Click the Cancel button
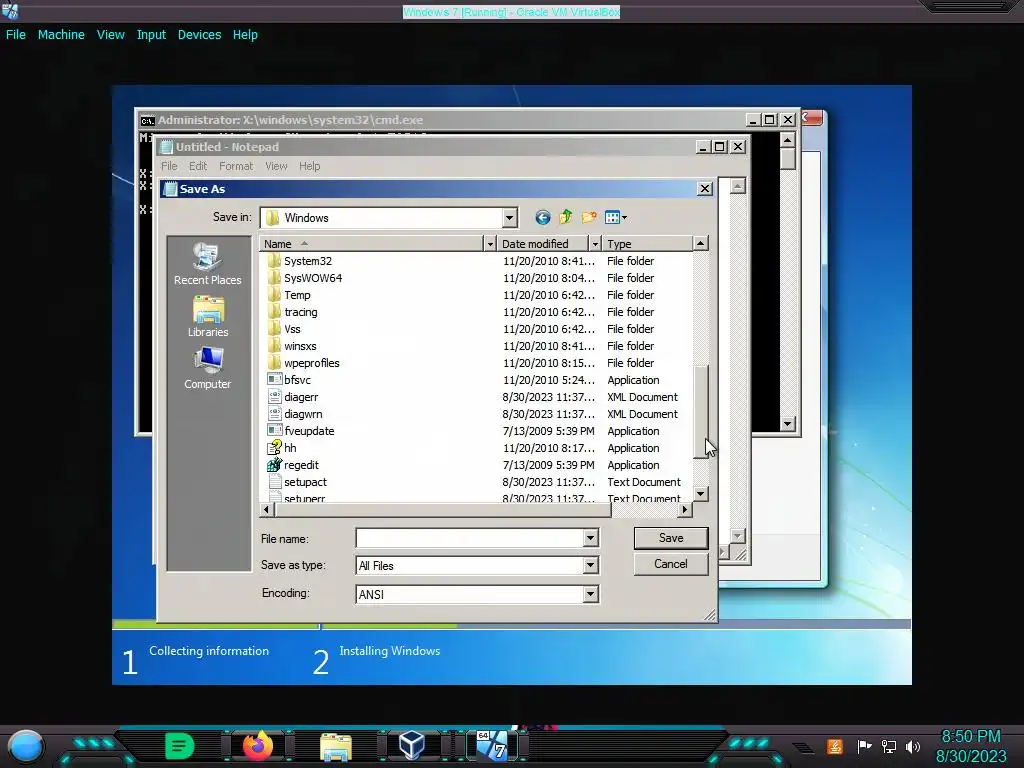This screenshot has height=768, width=1024. (671, 564)
